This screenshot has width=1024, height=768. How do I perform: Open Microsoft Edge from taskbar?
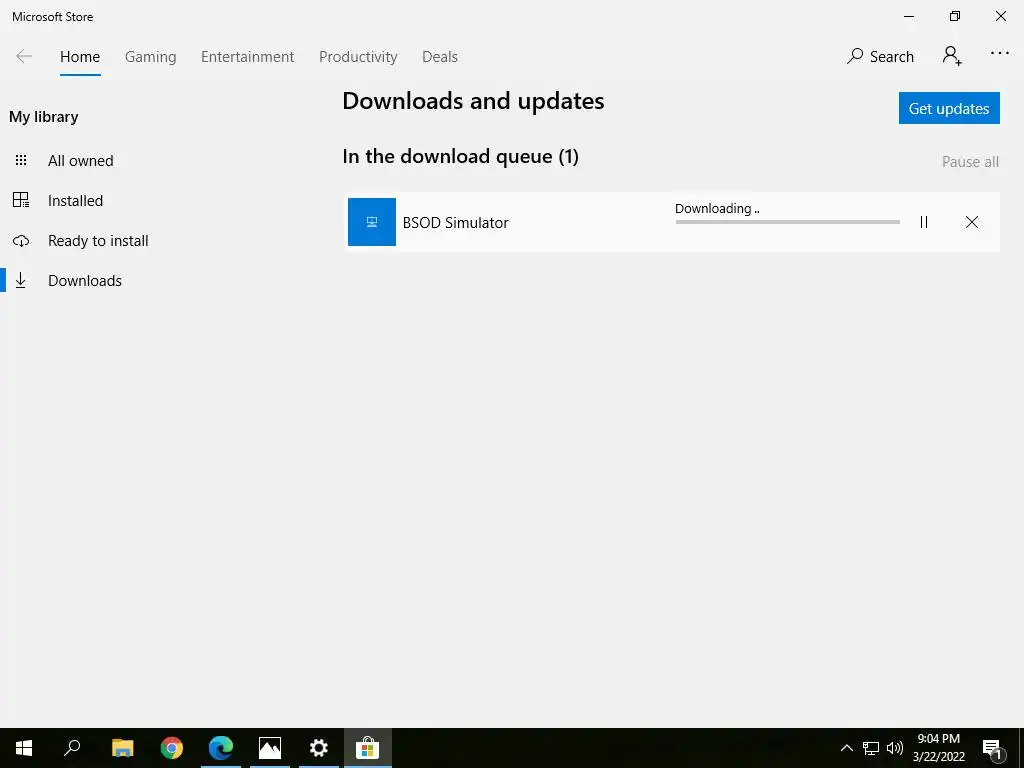click(x=221, y=748)
